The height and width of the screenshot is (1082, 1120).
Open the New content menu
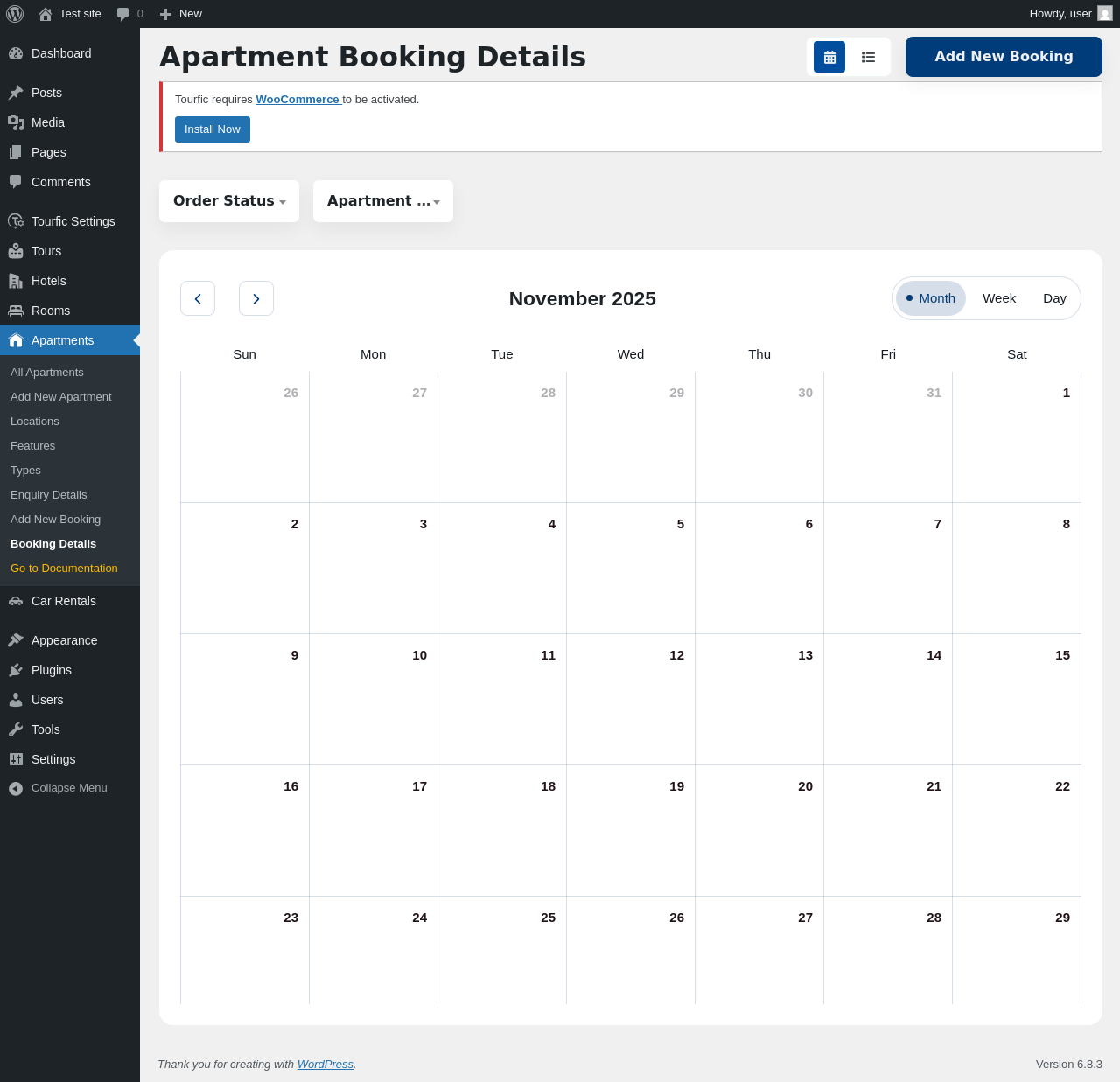pos(181,14)
